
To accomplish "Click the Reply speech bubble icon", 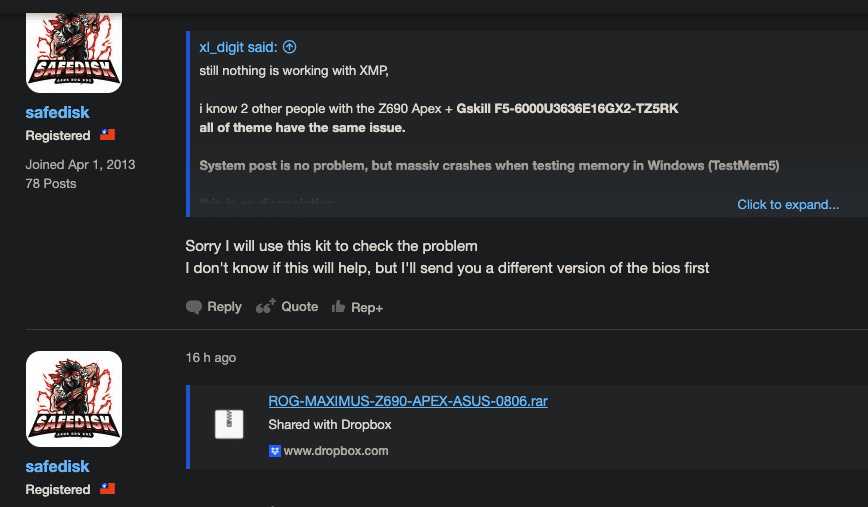I will (x=194, y=307).
